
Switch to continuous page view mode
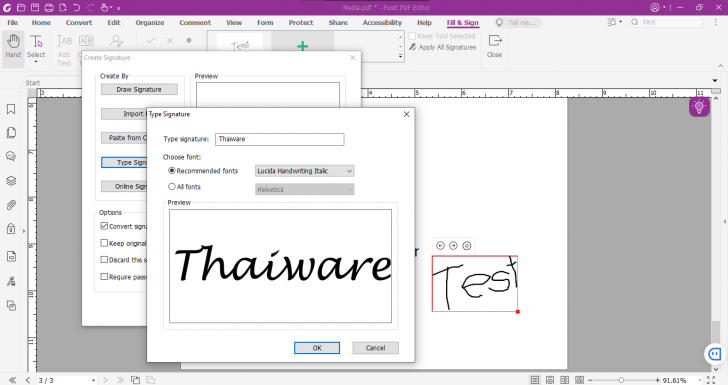click(x=550, y=380)
